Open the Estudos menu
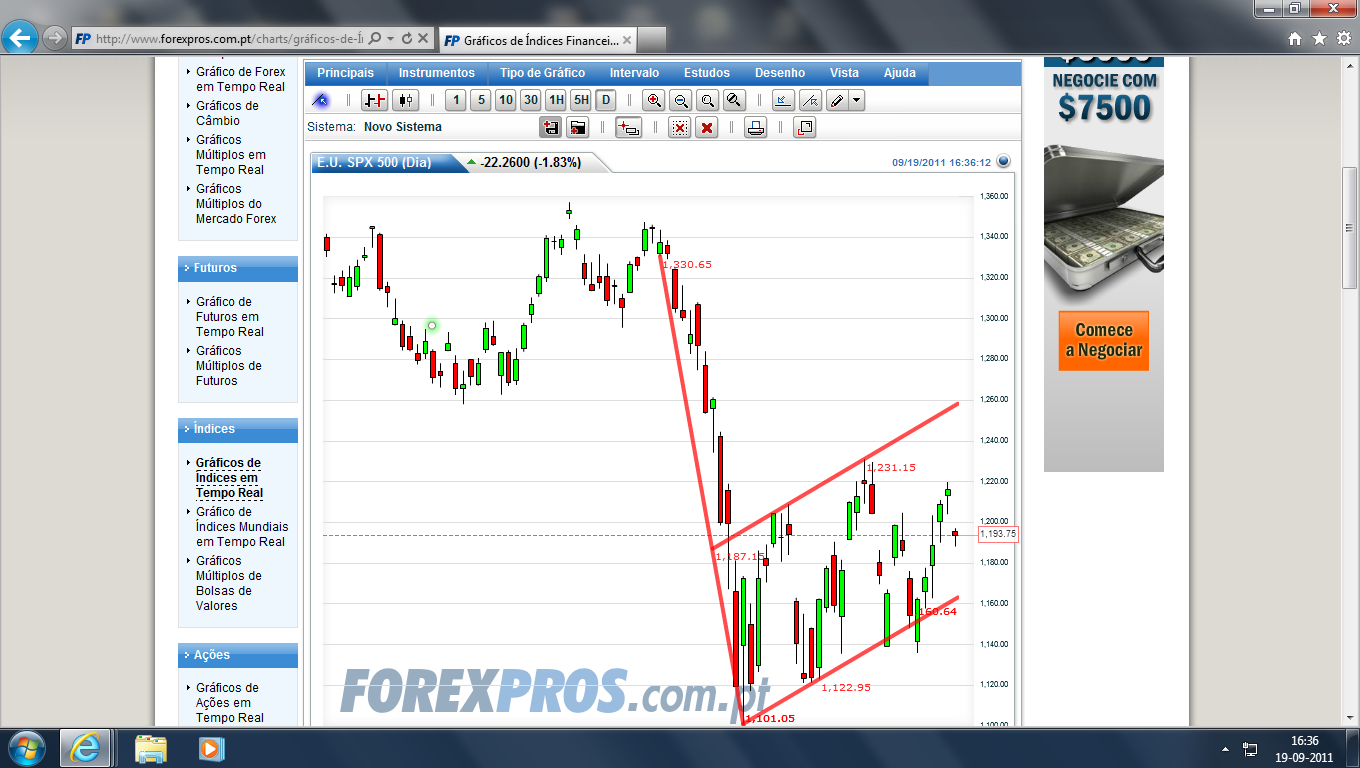 click(x=707, y=73)
